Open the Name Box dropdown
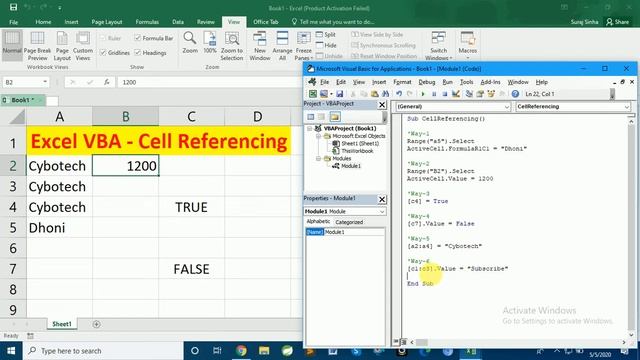Viewport: 640px width, 360px height. click(x=45, y=82)
